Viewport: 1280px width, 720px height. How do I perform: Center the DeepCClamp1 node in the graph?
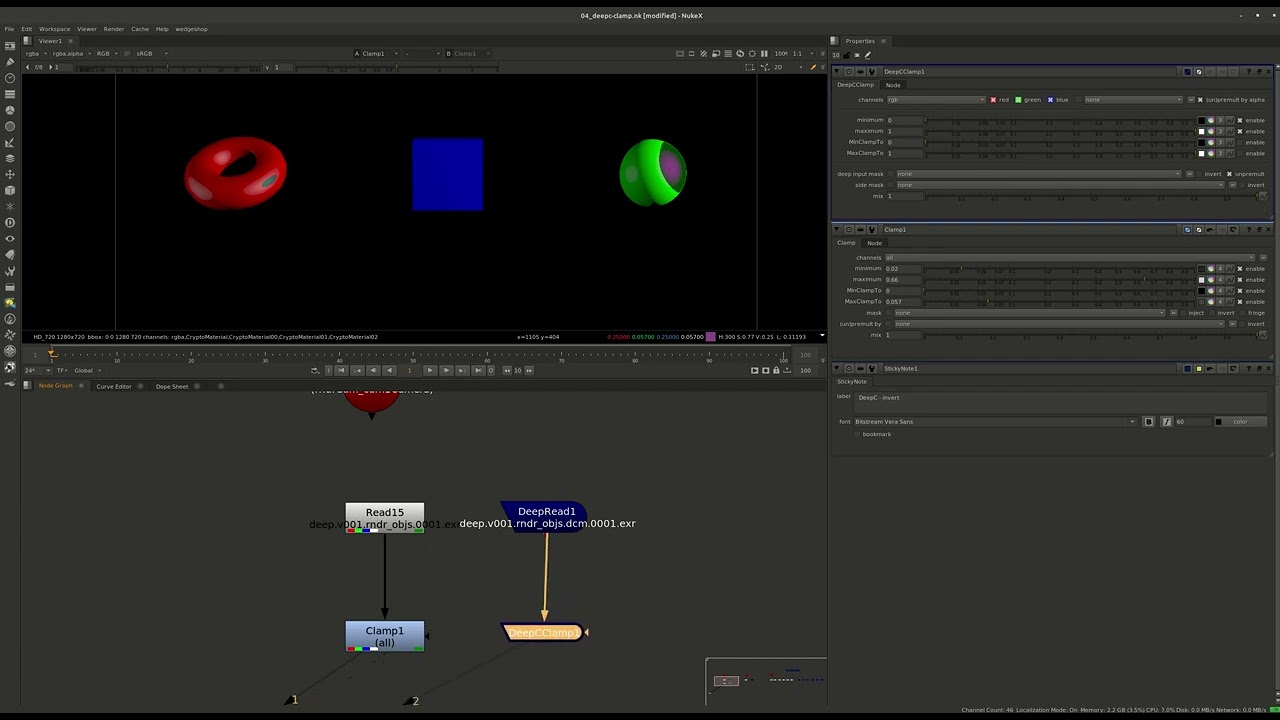click(x=849, y=72)
